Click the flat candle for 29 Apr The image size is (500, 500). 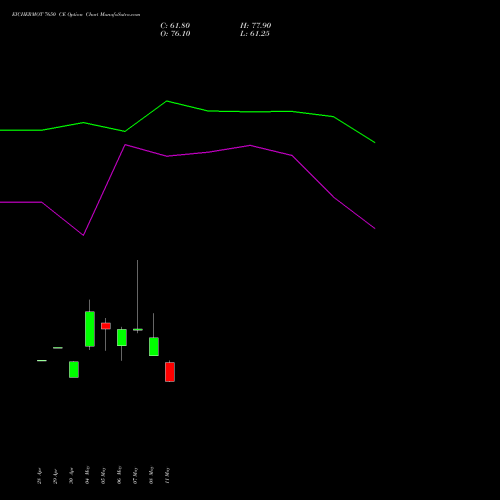coord(58,348)
